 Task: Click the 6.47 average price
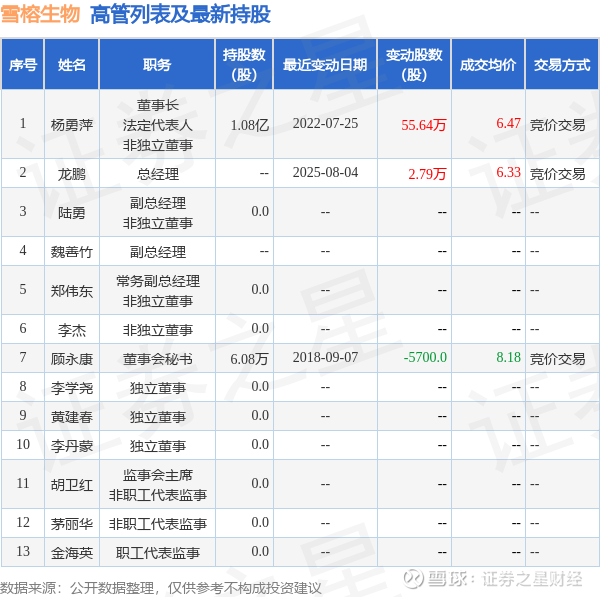509,123
